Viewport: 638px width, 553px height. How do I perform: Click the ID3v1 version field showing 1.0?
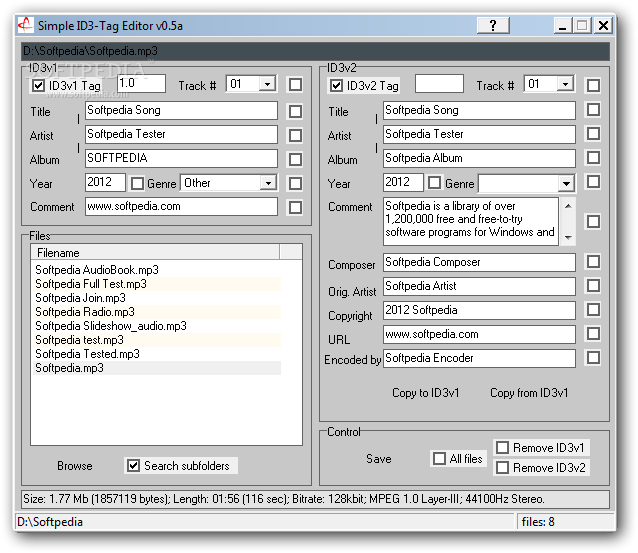click(141, 83)
